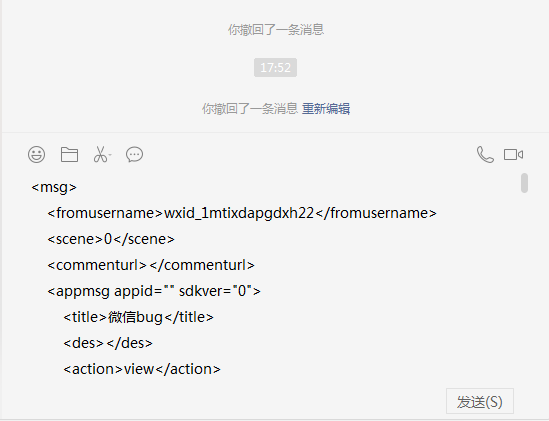Select the scissors screenshot tool

[x=100, y=154]
